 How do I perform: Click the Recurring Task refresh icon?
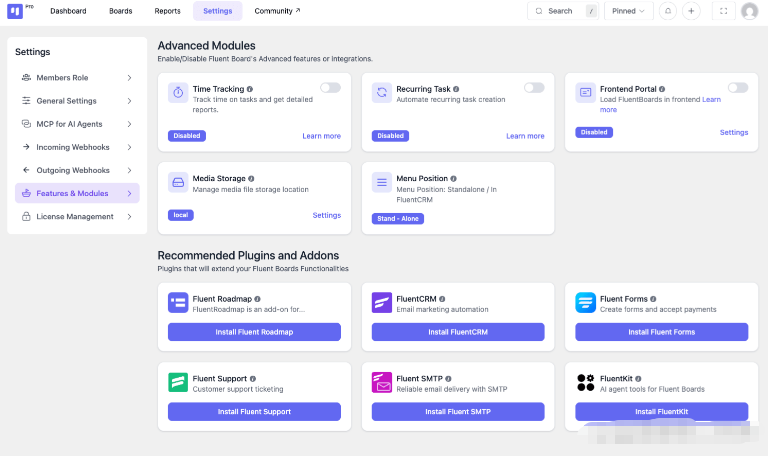tap(382, 93)
